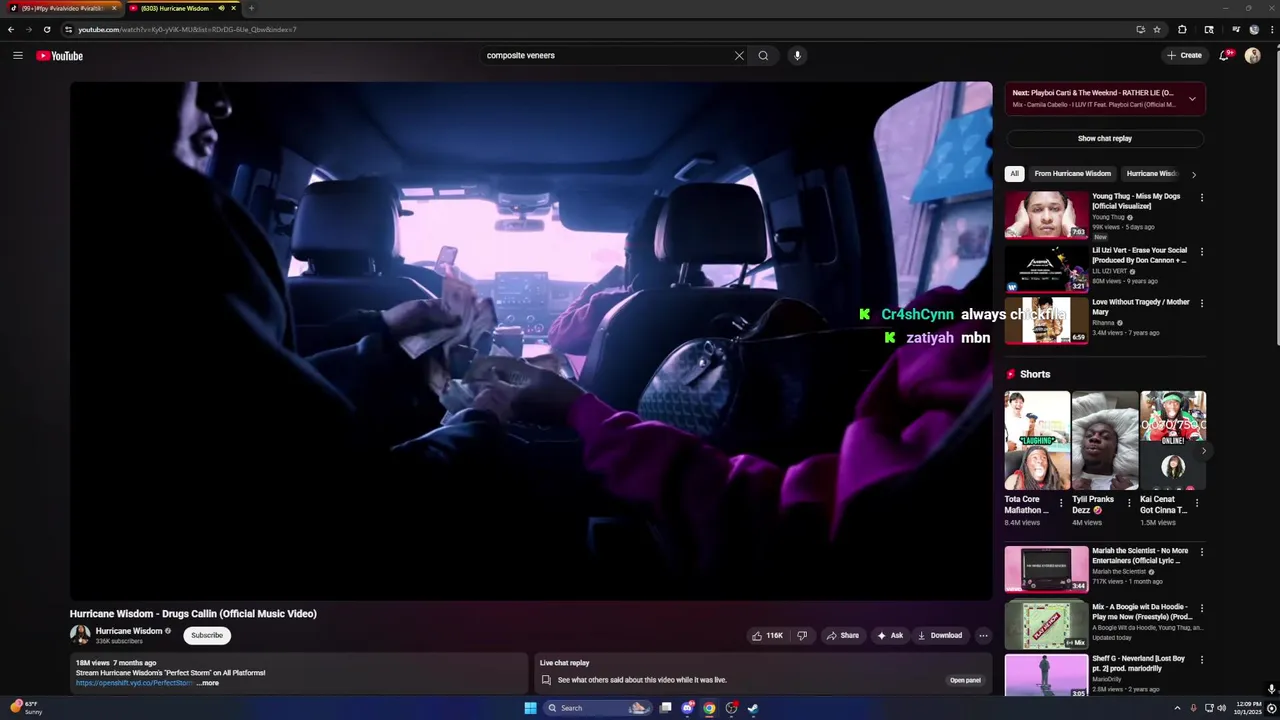Open Sheff G Neverland video thumbnail
The height and width of the screenshot is (720, 1280).
click(x=1046, y=676)
